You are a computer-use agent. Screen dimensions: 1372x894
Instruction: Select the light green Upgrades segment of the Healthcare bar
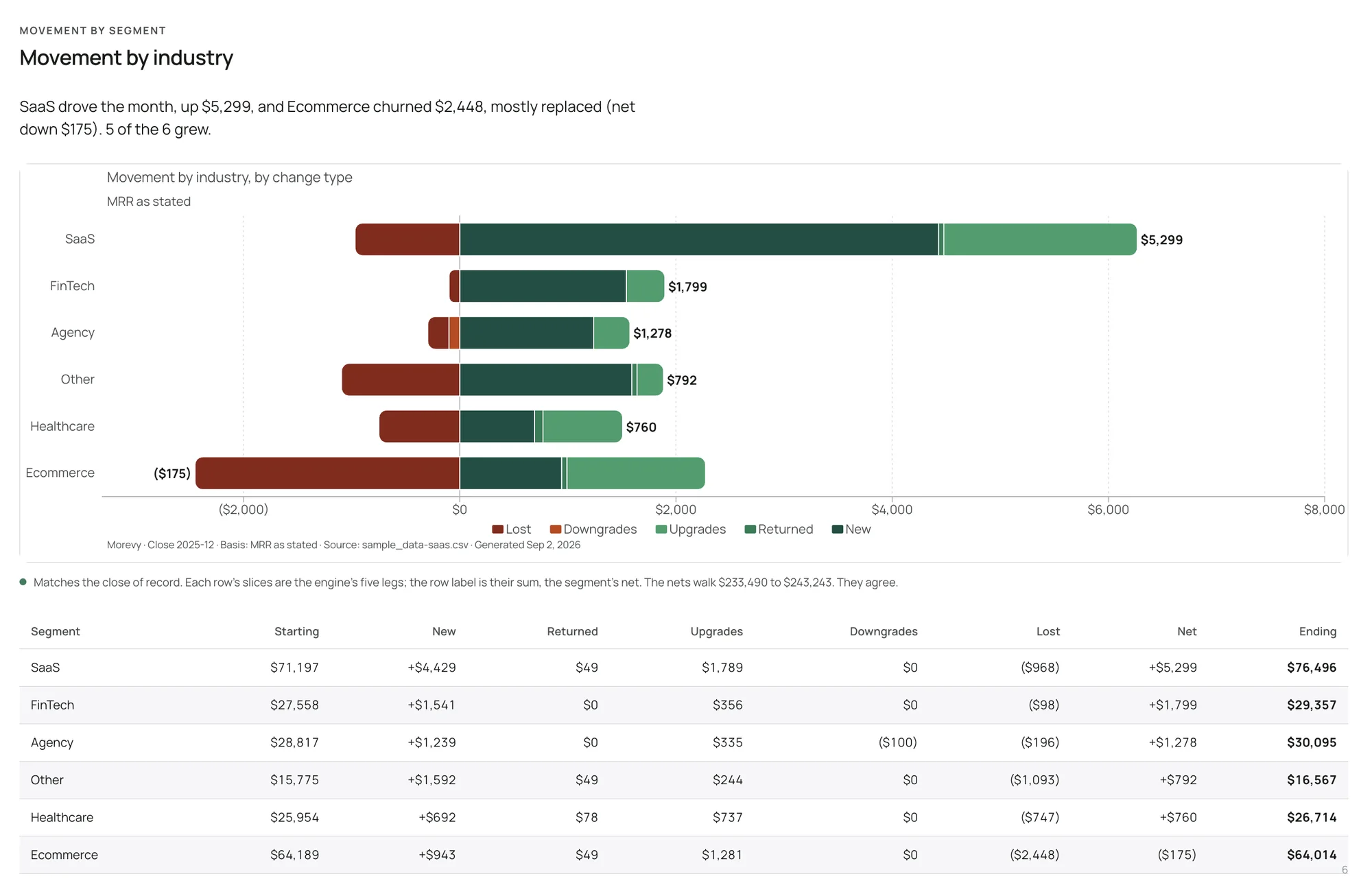click(582, 427)
